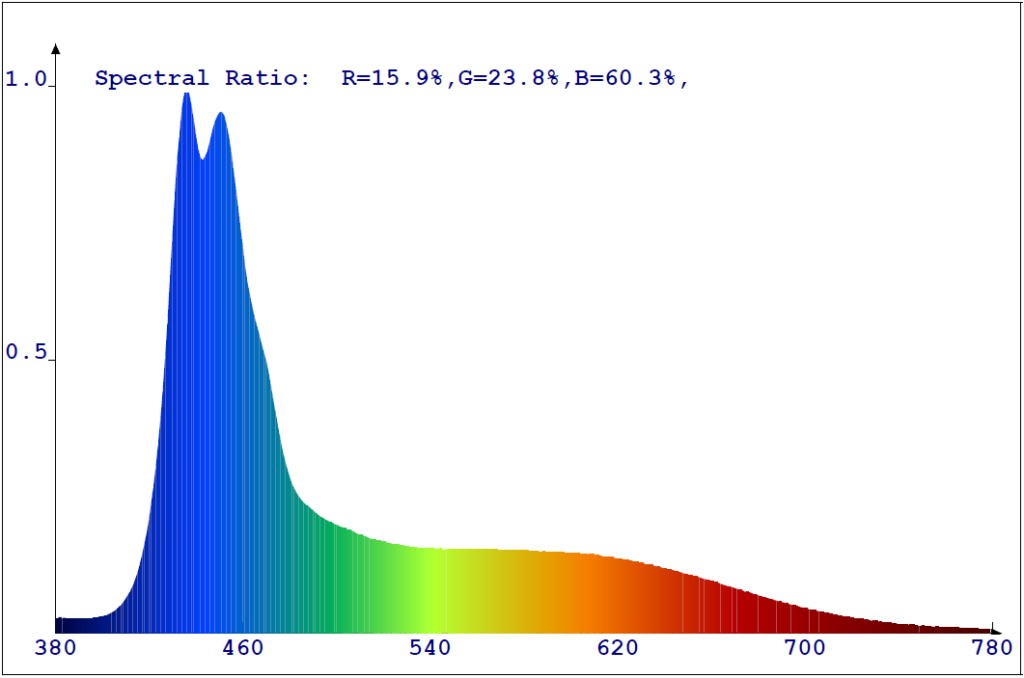Viewport: 1024px width, 678px height.
Task: Select the G=23.8% value
Action: pos(509,78)
